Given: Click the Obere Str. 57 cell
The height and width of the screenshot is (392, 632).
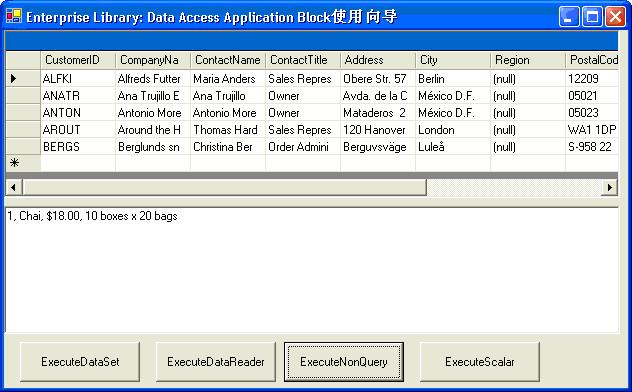Looking at the screenshot, I should (378, 79).
